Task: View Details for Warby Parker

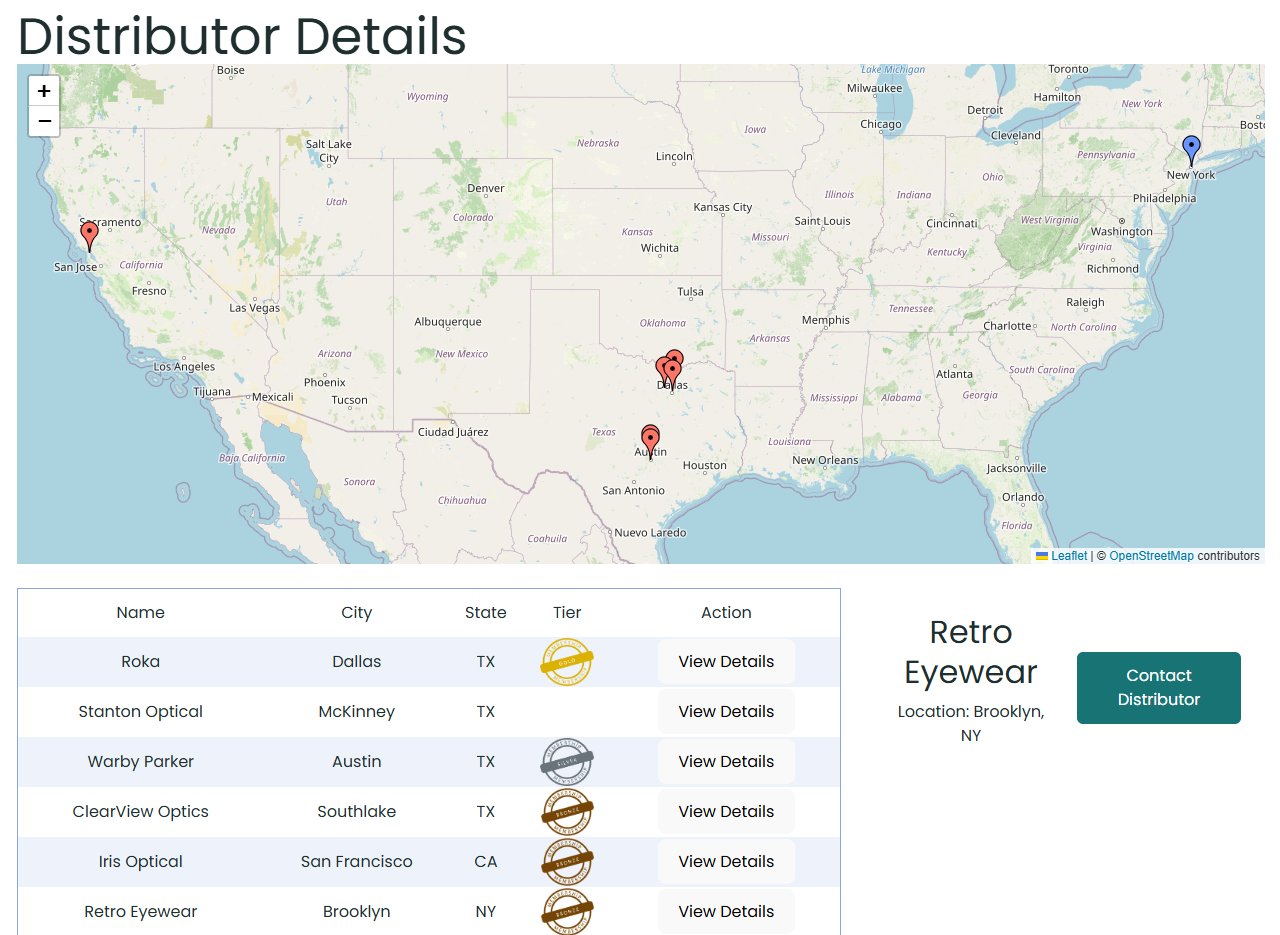Action: 726,762
